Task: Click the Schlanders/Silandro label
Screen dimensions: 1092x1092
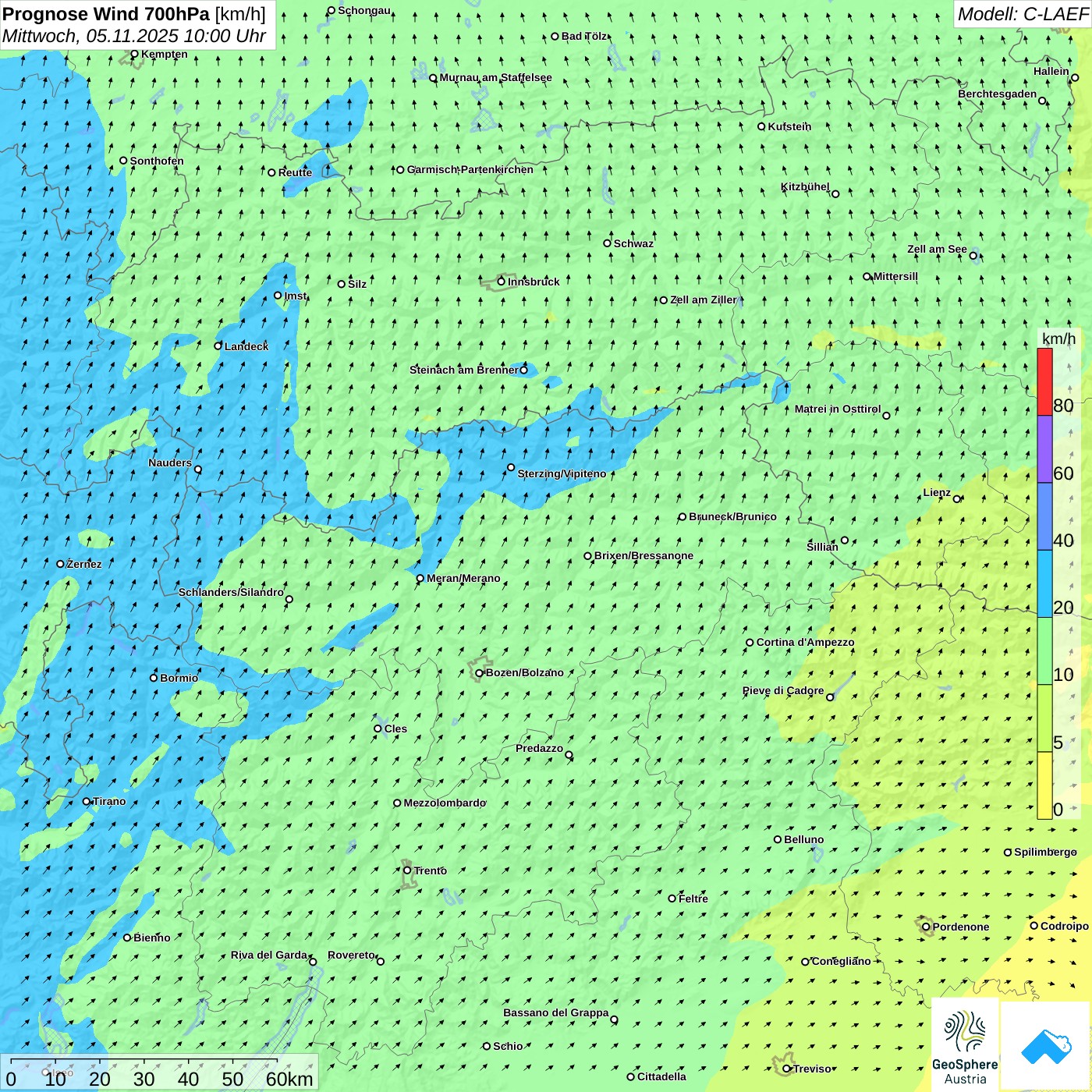Action: (231, 592)
